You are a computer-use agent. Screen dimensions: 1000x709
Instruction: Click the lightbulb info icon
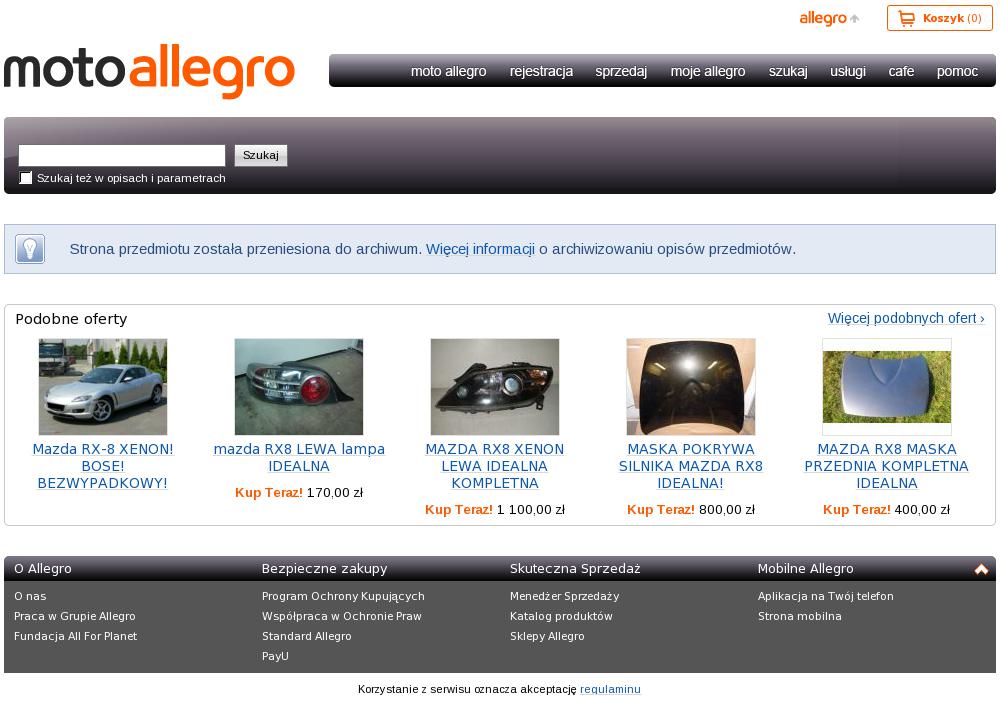[x=30, y=249]
